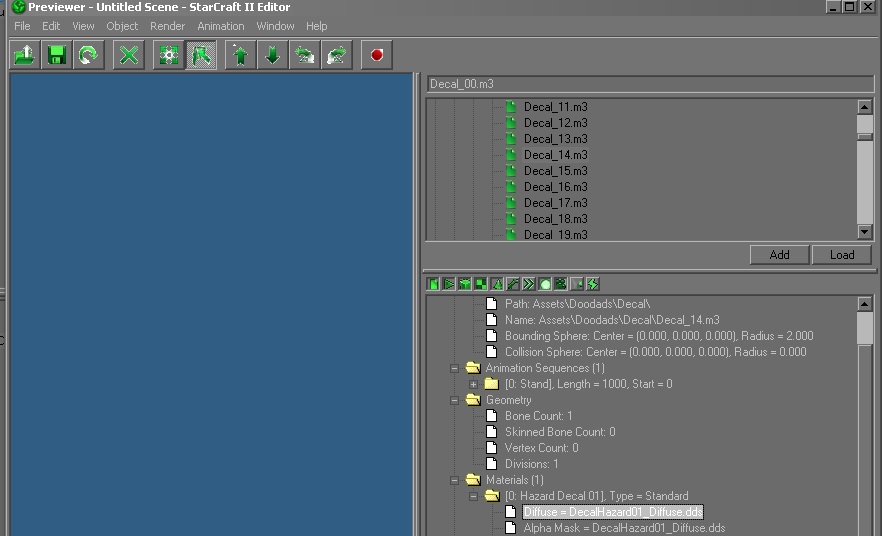Click the reload circular arrow icon
The image size is (882, 536).
pyautogui.click(x=88, y=55)
